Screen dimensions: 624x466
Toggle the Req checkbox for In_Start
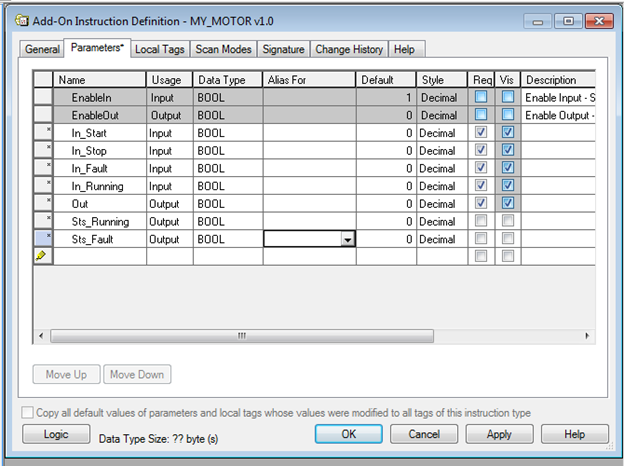[x=482, y=132]
